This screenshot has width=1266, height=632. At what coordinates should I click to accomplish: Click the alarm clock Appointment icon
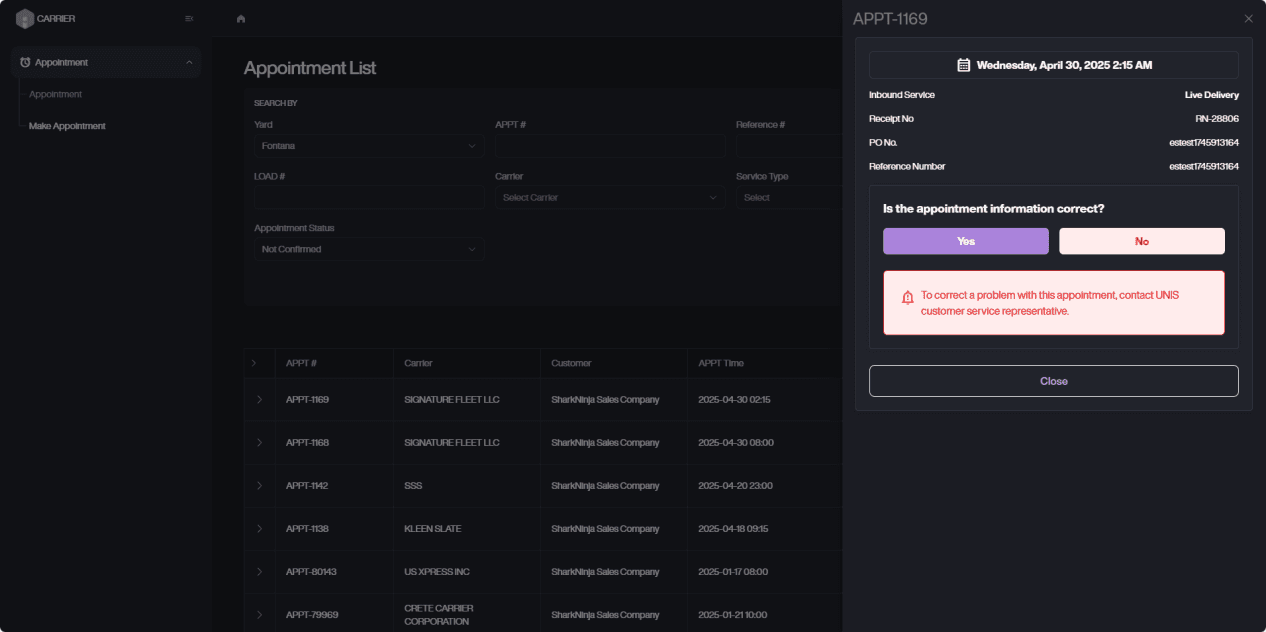(25, 62)
